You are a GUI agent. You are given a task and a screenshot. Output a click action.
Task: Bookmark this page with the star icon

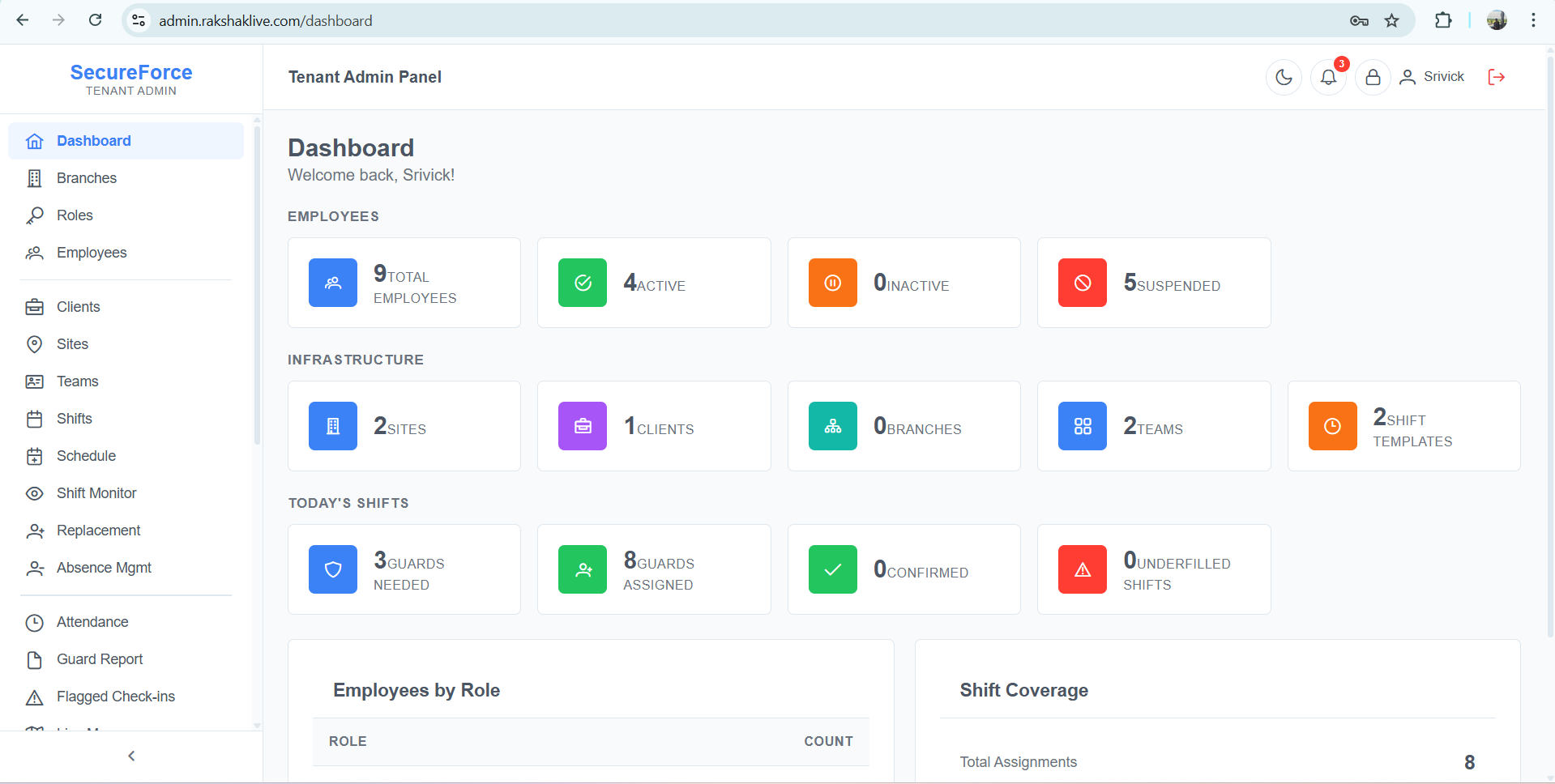(x=1391, y=21)
